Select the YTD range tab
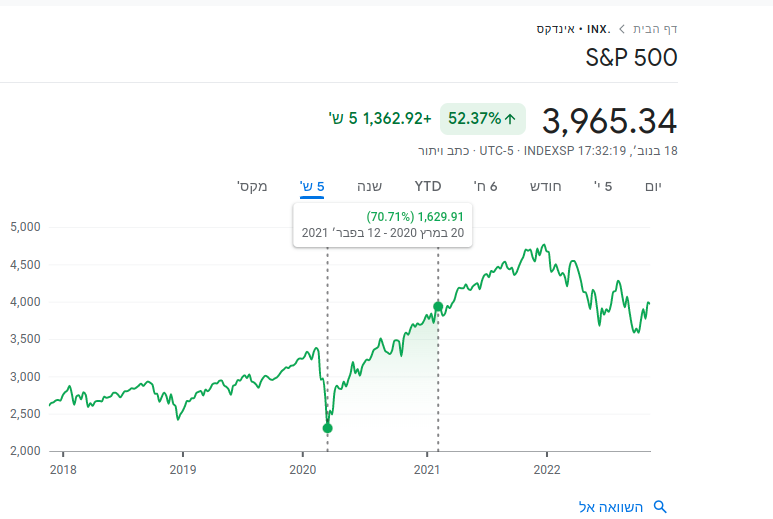Viewport: 773px width, 519px height. [428, 186]
